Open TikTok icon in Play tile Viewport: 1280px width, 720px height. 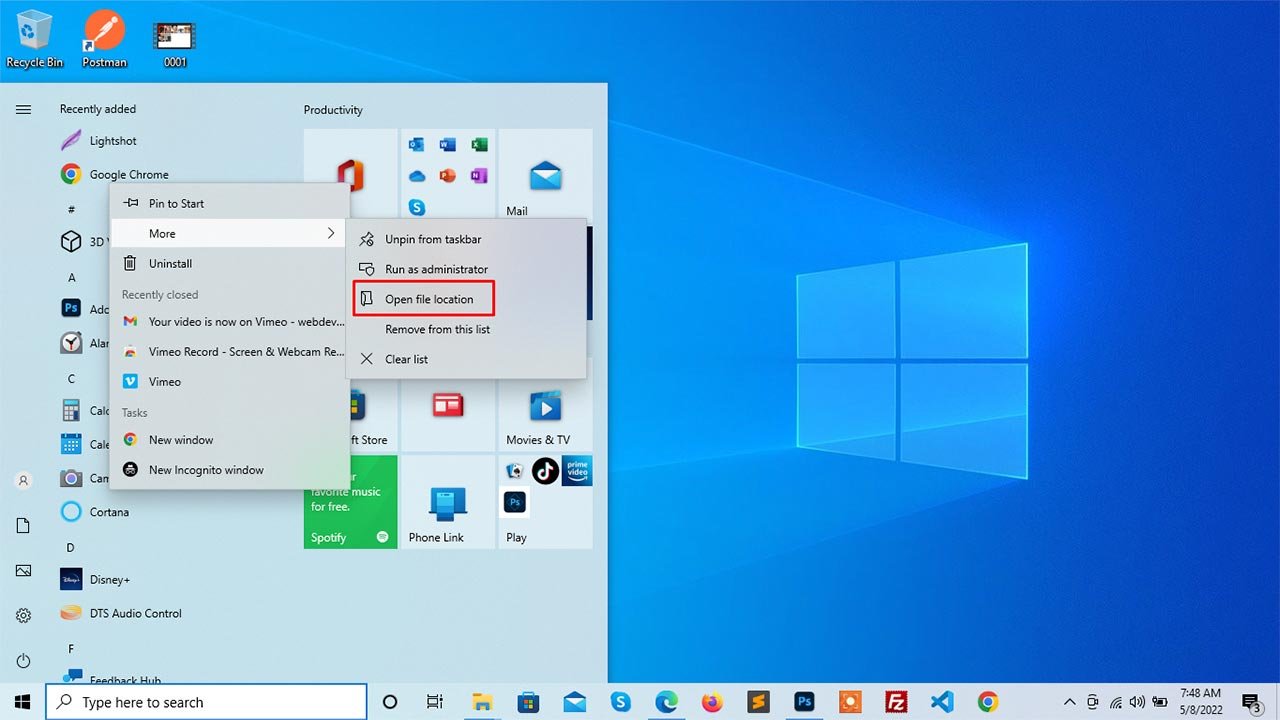(x=545, y=470)
